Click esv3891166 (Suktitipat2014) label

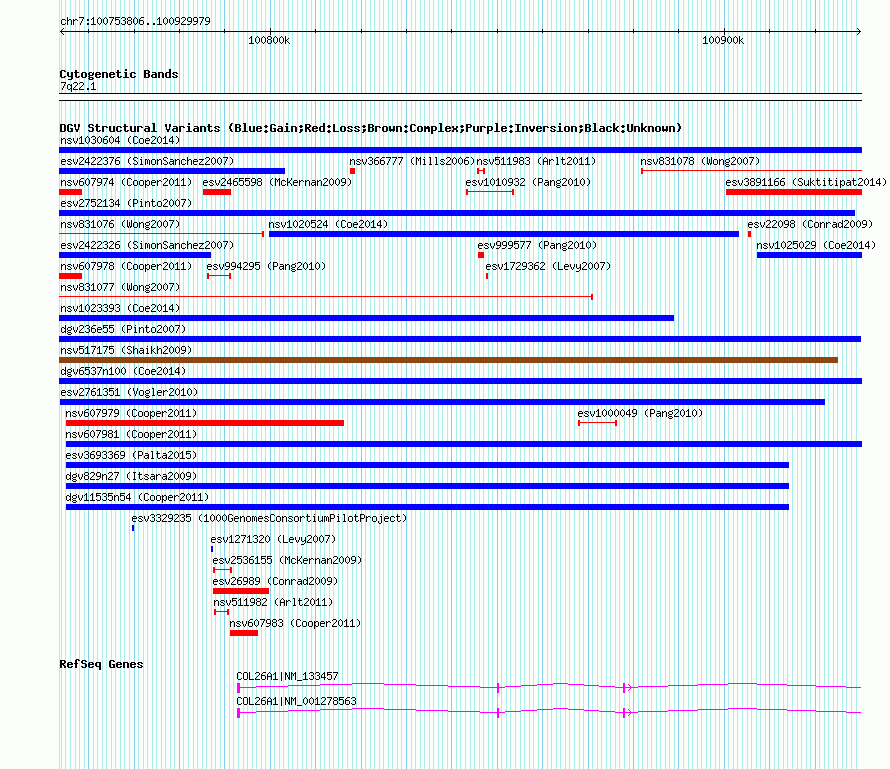coord(806,182)
